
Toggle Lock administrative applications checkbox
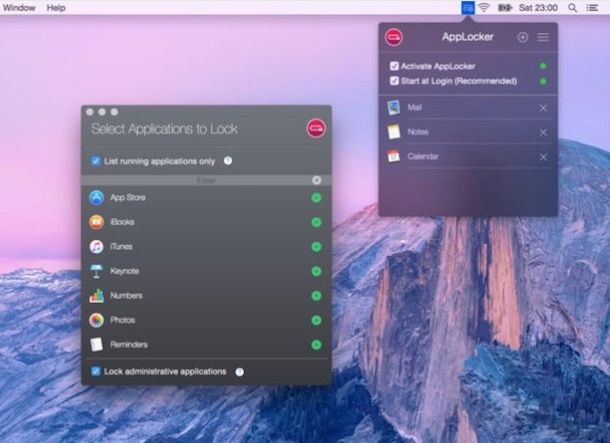click(x=96, y=371)
